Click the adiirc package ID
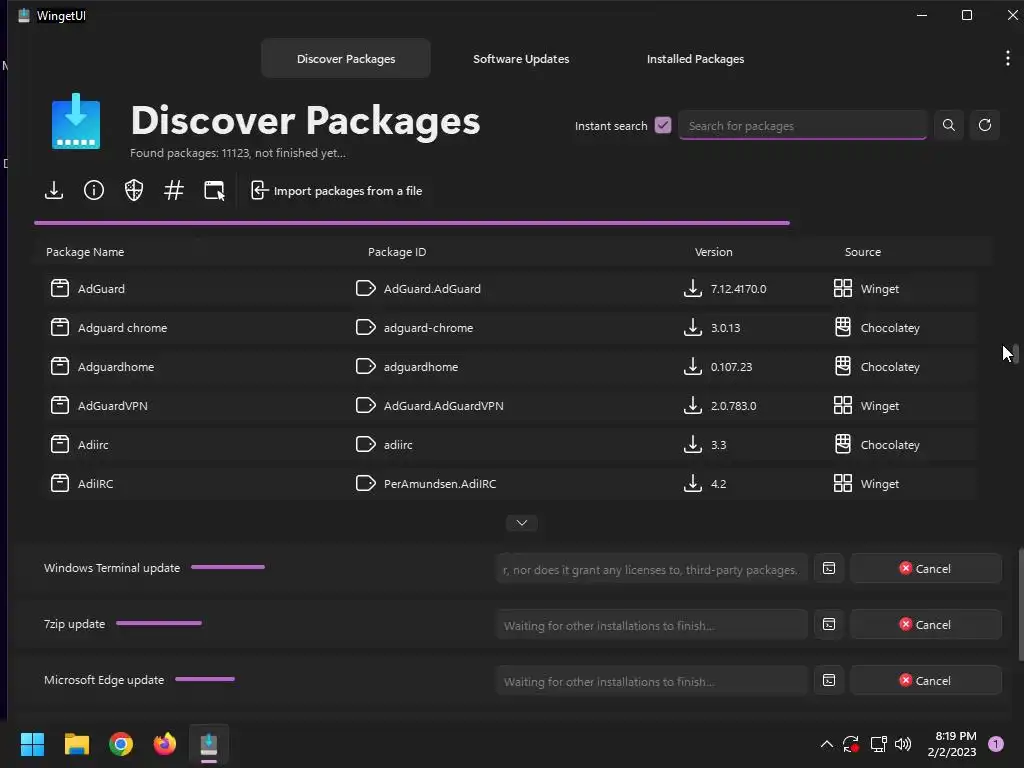 (398, 445)
